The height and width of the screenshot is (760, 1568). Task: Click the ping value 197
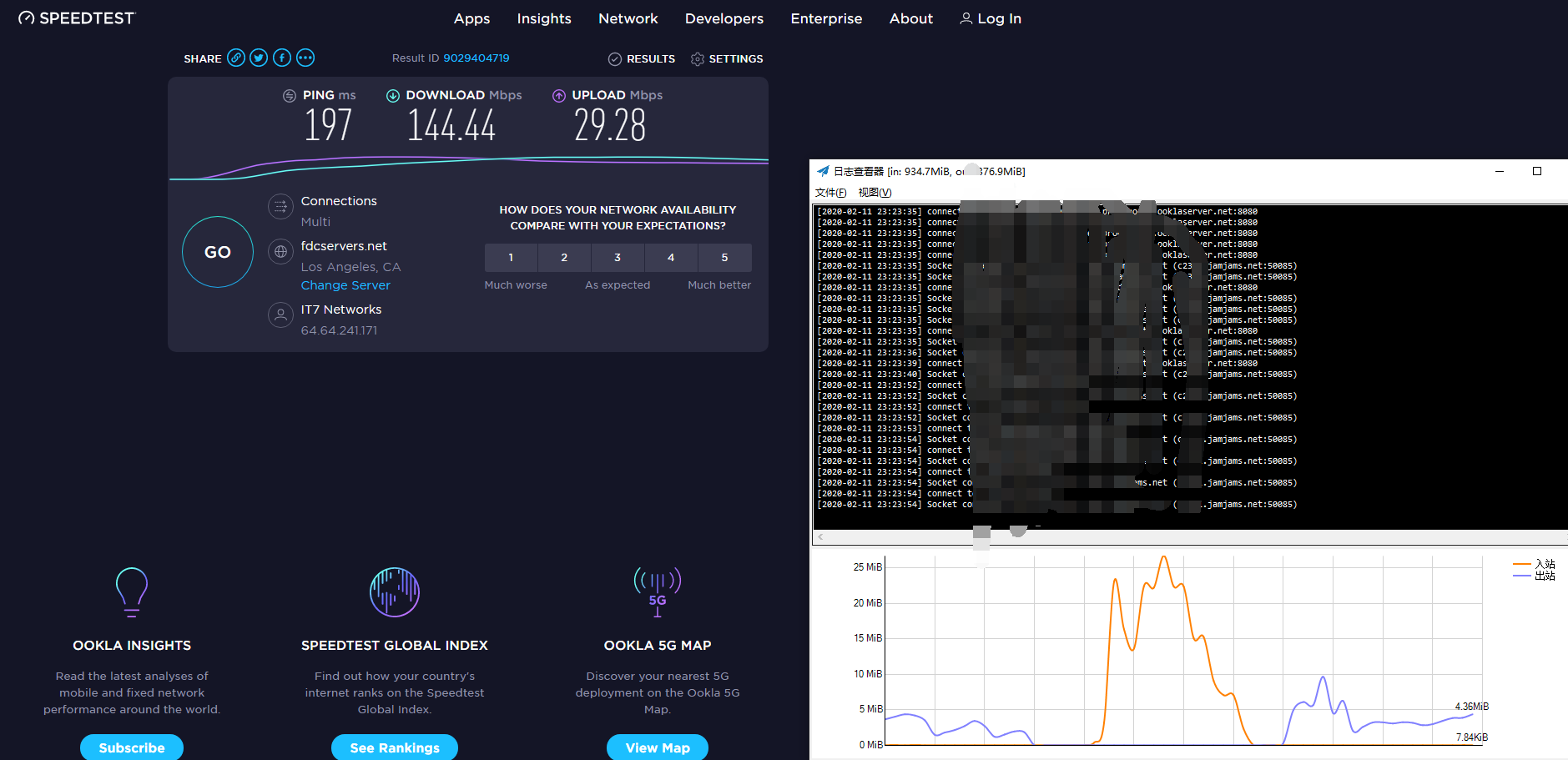tap(328, 126)
